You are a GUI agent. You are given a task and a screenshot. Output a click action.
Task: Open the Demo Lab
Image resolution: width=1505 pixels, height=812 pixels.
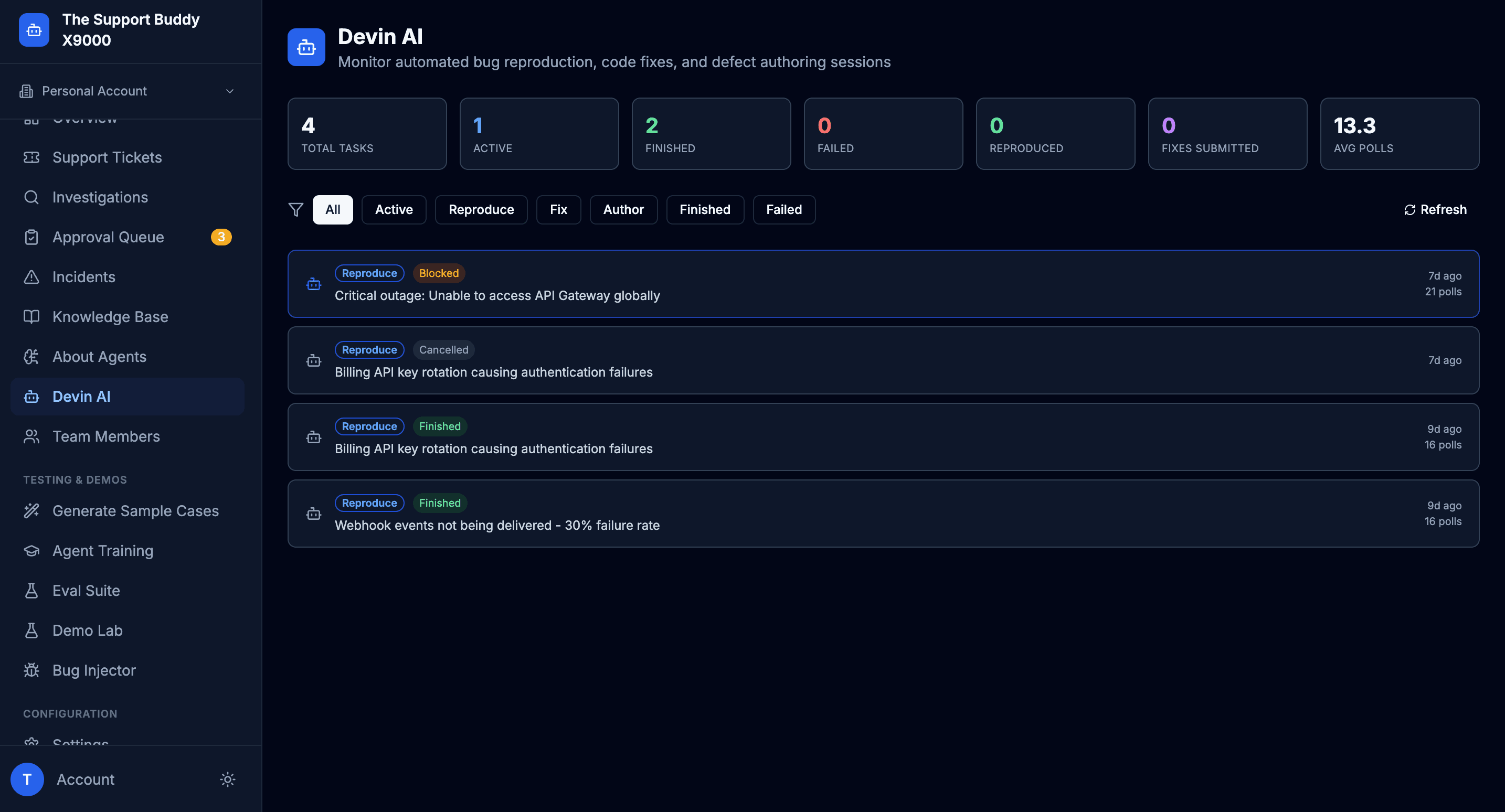(x=128, y=631)
